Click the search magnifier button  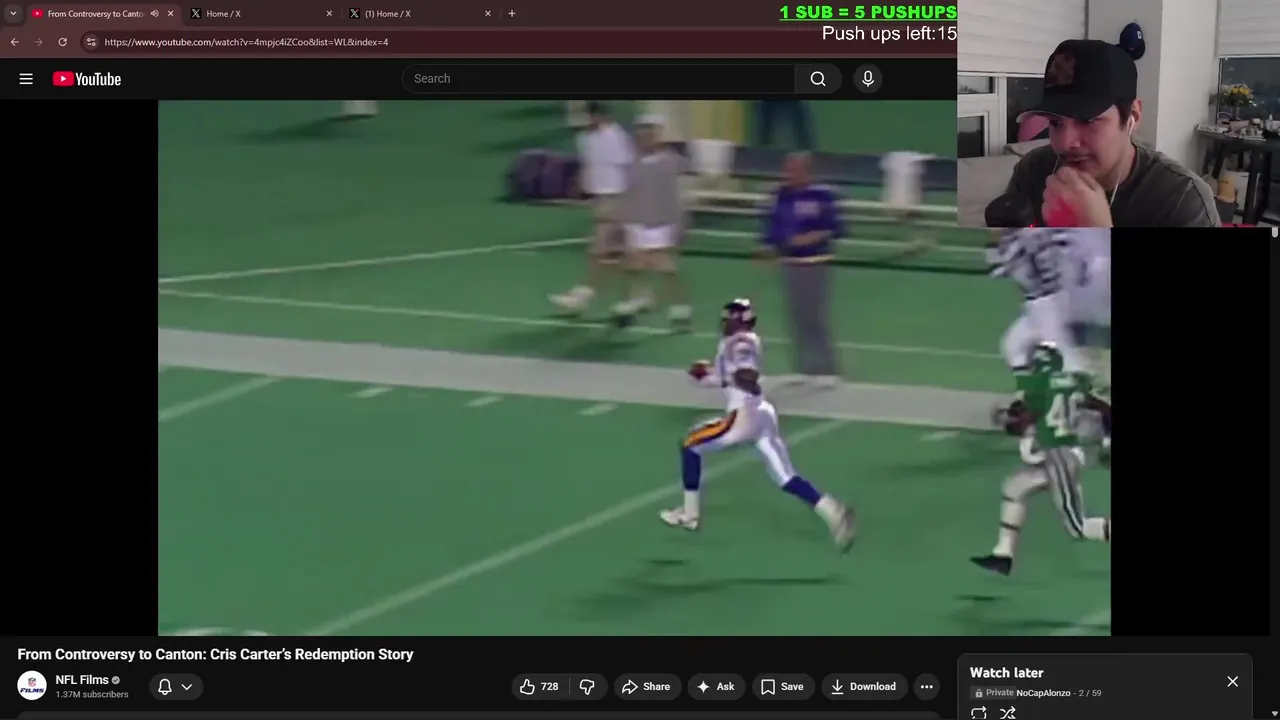point(818,79)
